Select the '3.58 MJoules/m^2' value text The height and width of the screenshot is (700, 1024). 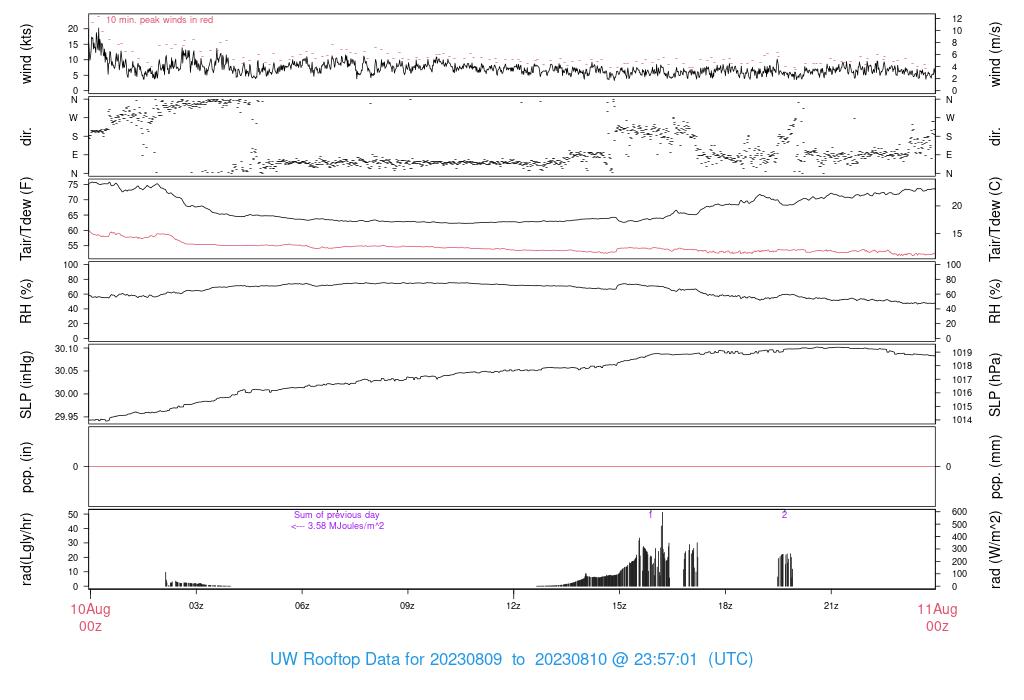pos(345,526)
